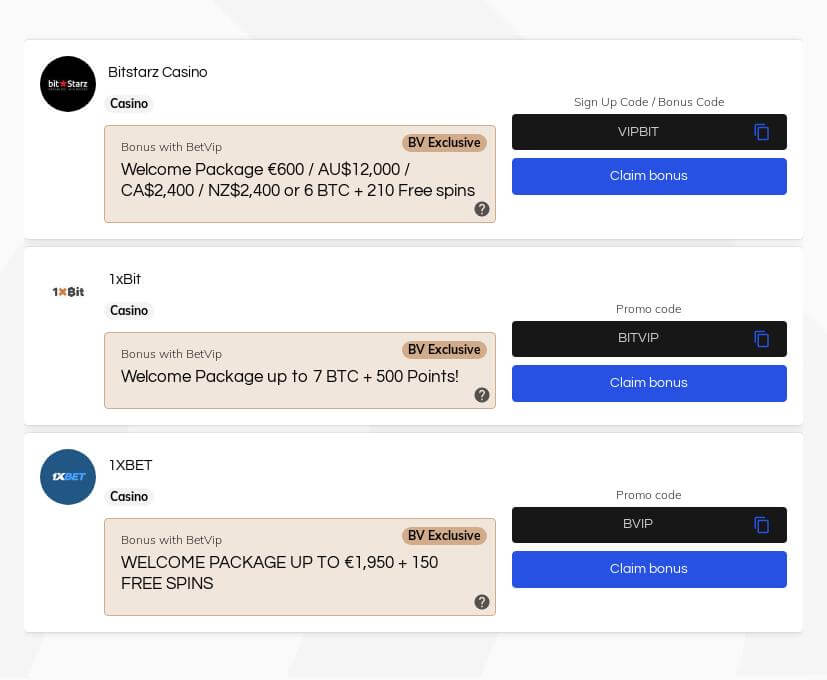Select the Bitstarz Casino logo
827x680 pixels.
click(x=68, y=84)
